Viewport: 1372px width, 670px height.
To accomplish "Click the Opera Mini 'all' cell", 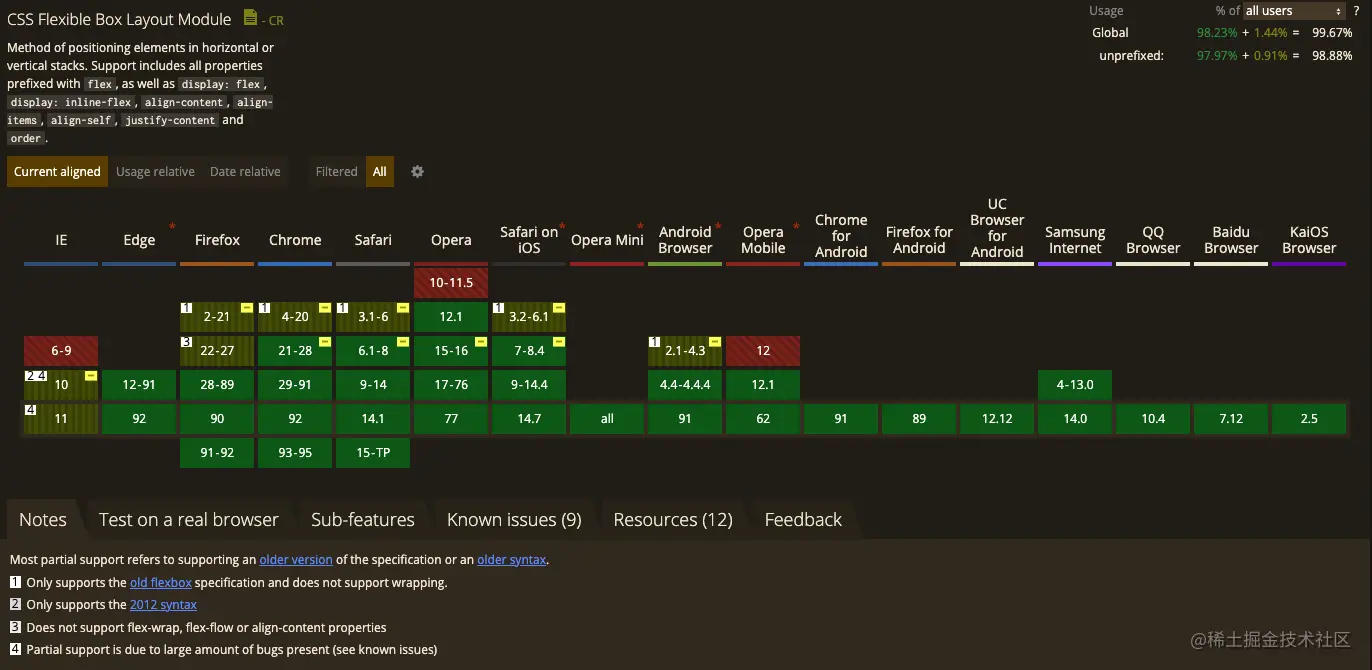I will (x=607, y=419).
